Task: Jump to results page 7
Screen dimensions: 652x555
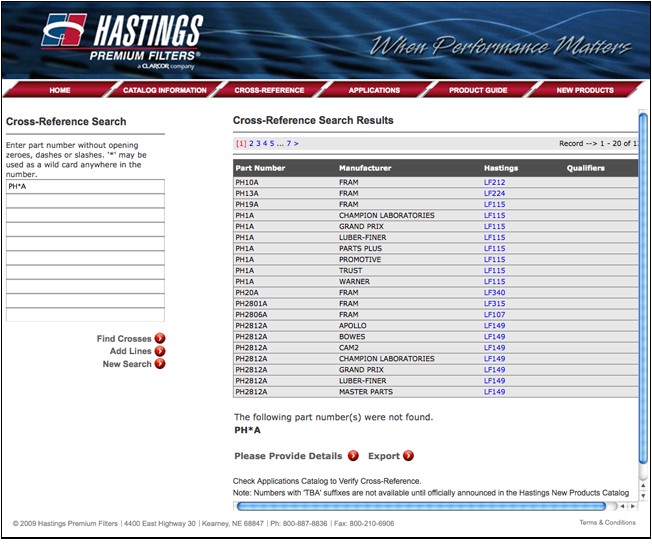Action: tap(289, 143)
